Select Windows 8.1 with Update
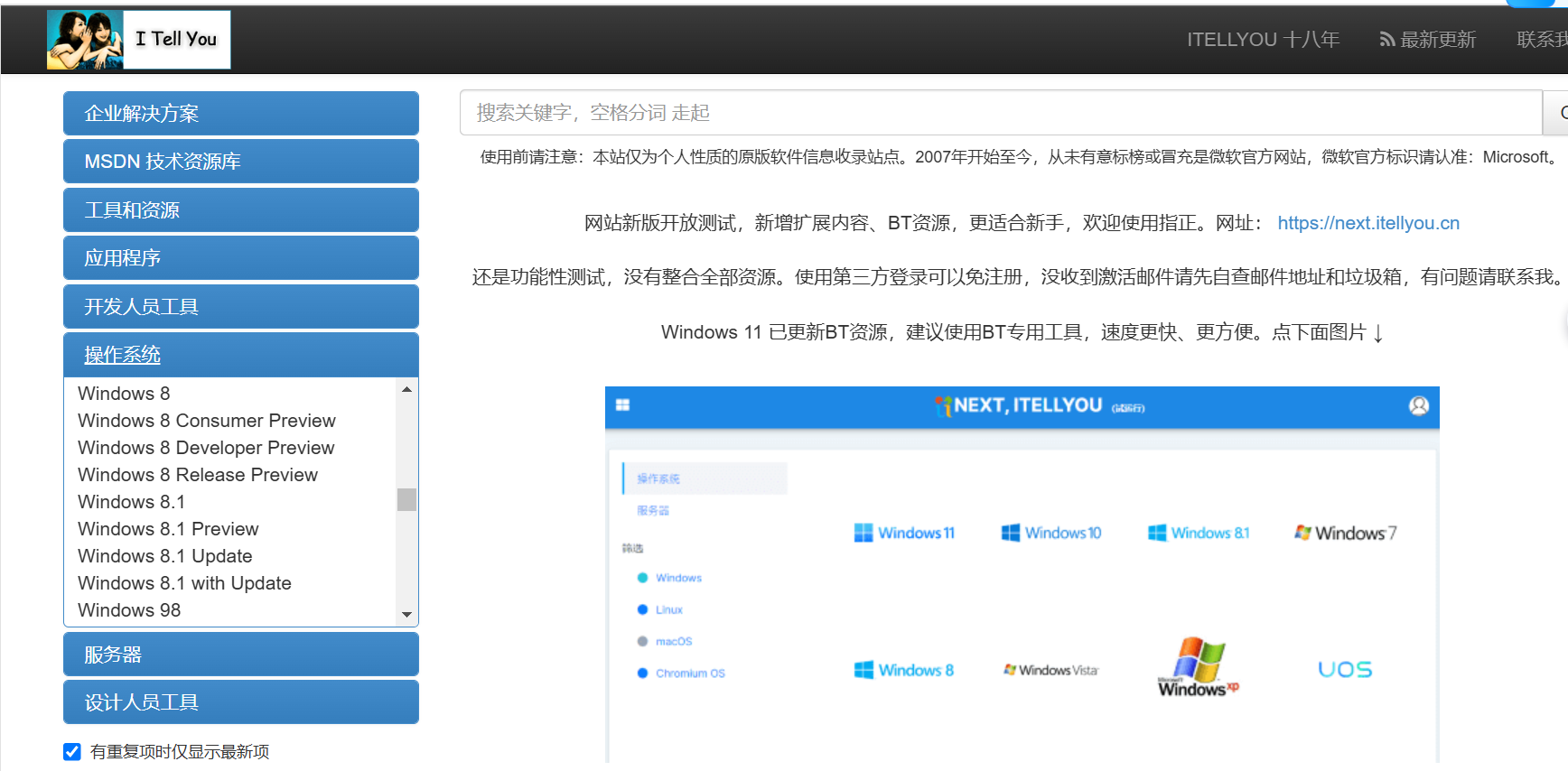Image resolution: width=1568 pixels, height=771 pixels. pos(184,583)
